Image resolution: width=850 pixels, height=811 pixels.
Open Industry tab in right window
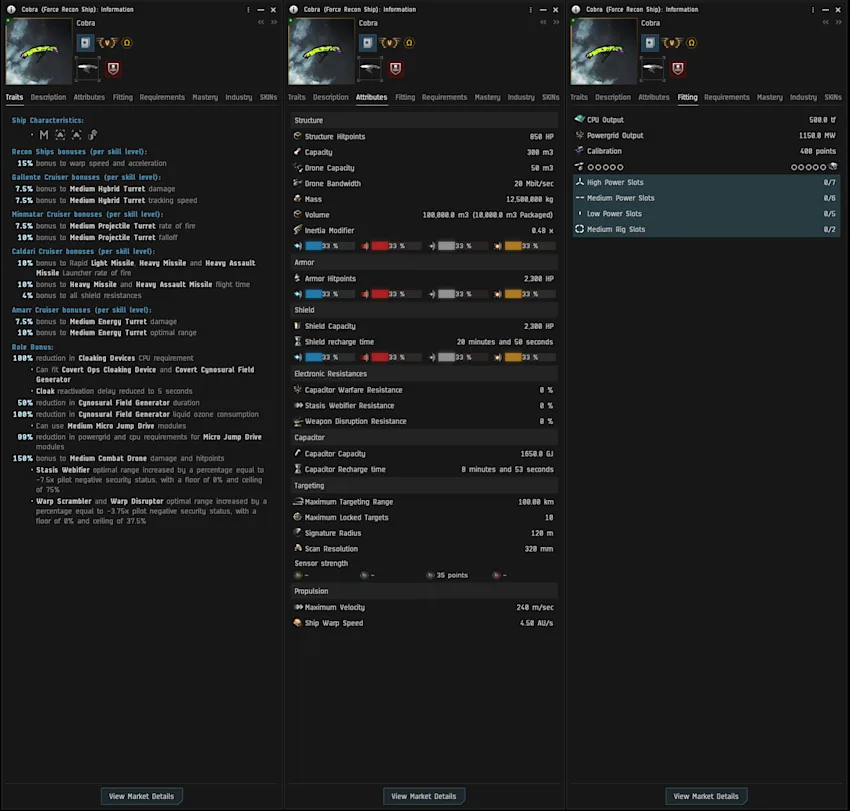coord(803,97)
